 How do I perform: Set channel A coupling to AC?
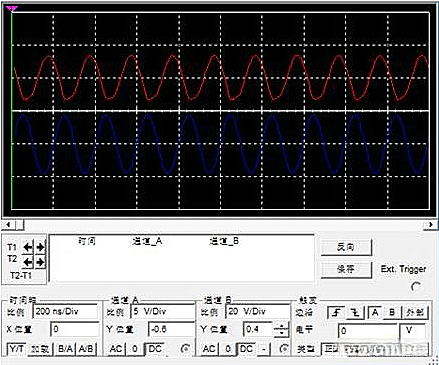coord(116,349)
